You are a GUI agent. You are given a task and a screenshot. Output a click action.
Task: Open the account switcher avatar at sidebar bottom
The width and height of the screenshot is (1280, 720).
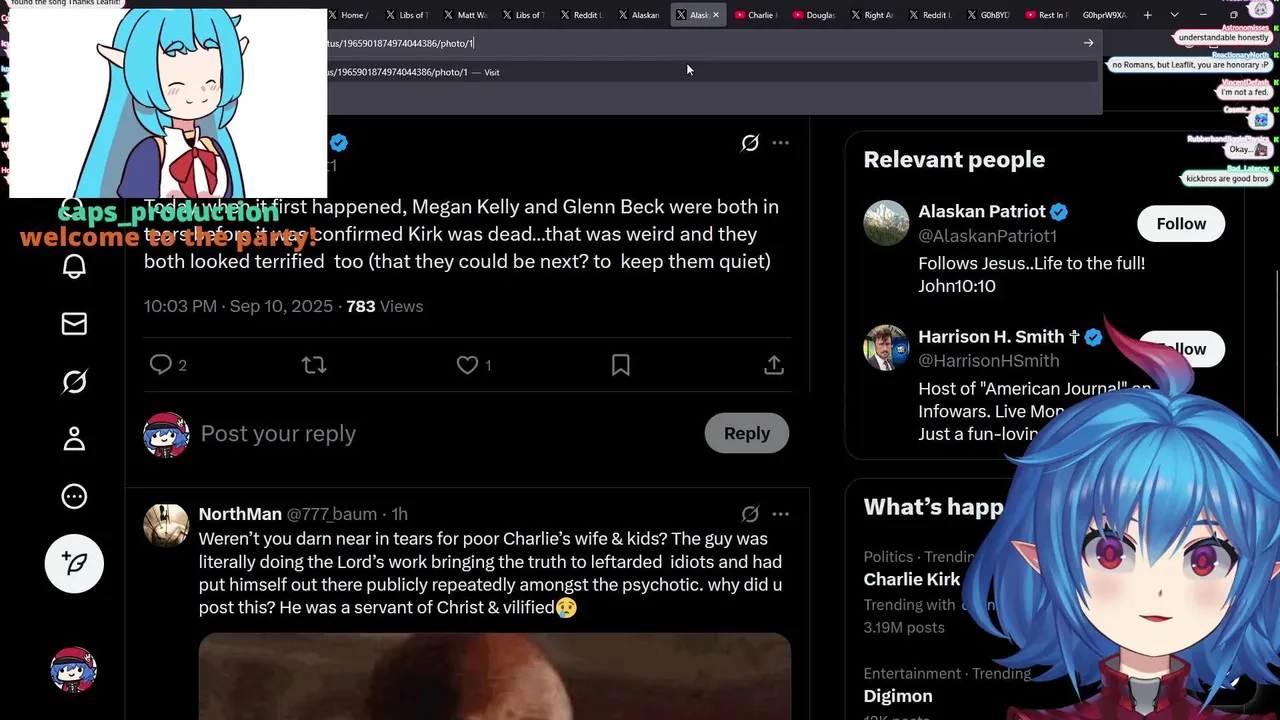(x=74, y=670)
